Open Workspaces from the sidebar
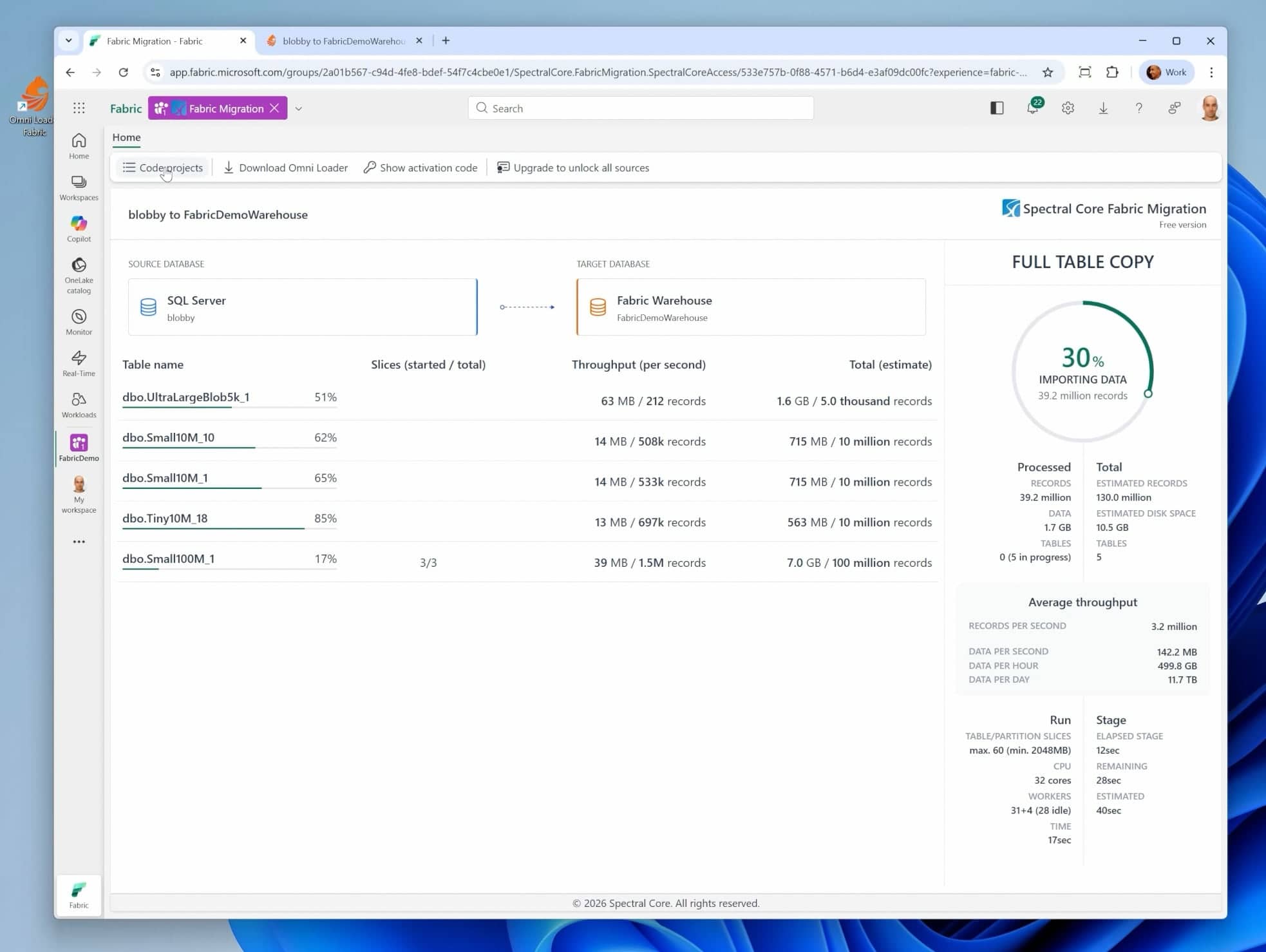1266x952 pixels. [79, 188]
